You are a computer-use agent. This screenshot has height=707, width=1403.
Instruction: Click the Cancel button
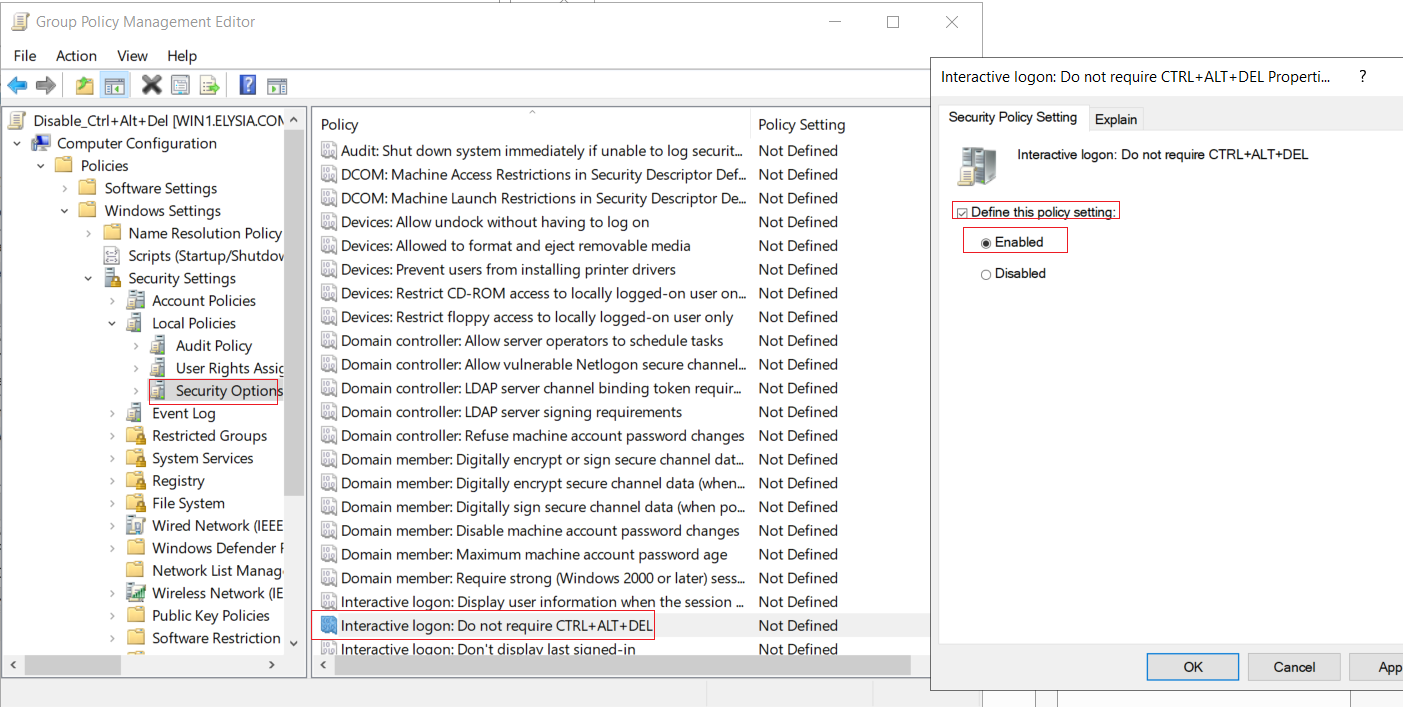pos(1294,667)
